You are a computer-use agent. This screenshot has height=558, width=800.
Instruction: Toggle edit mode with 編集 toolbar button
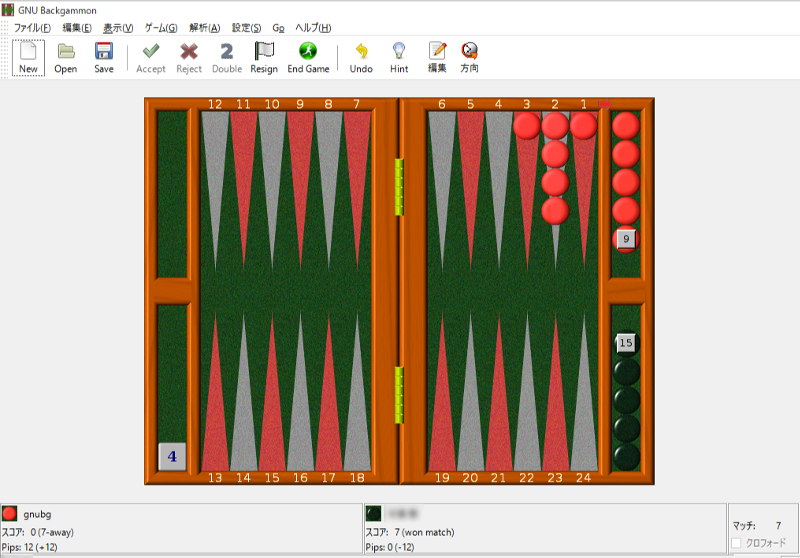pyautogui.click(x=437, y=57)
